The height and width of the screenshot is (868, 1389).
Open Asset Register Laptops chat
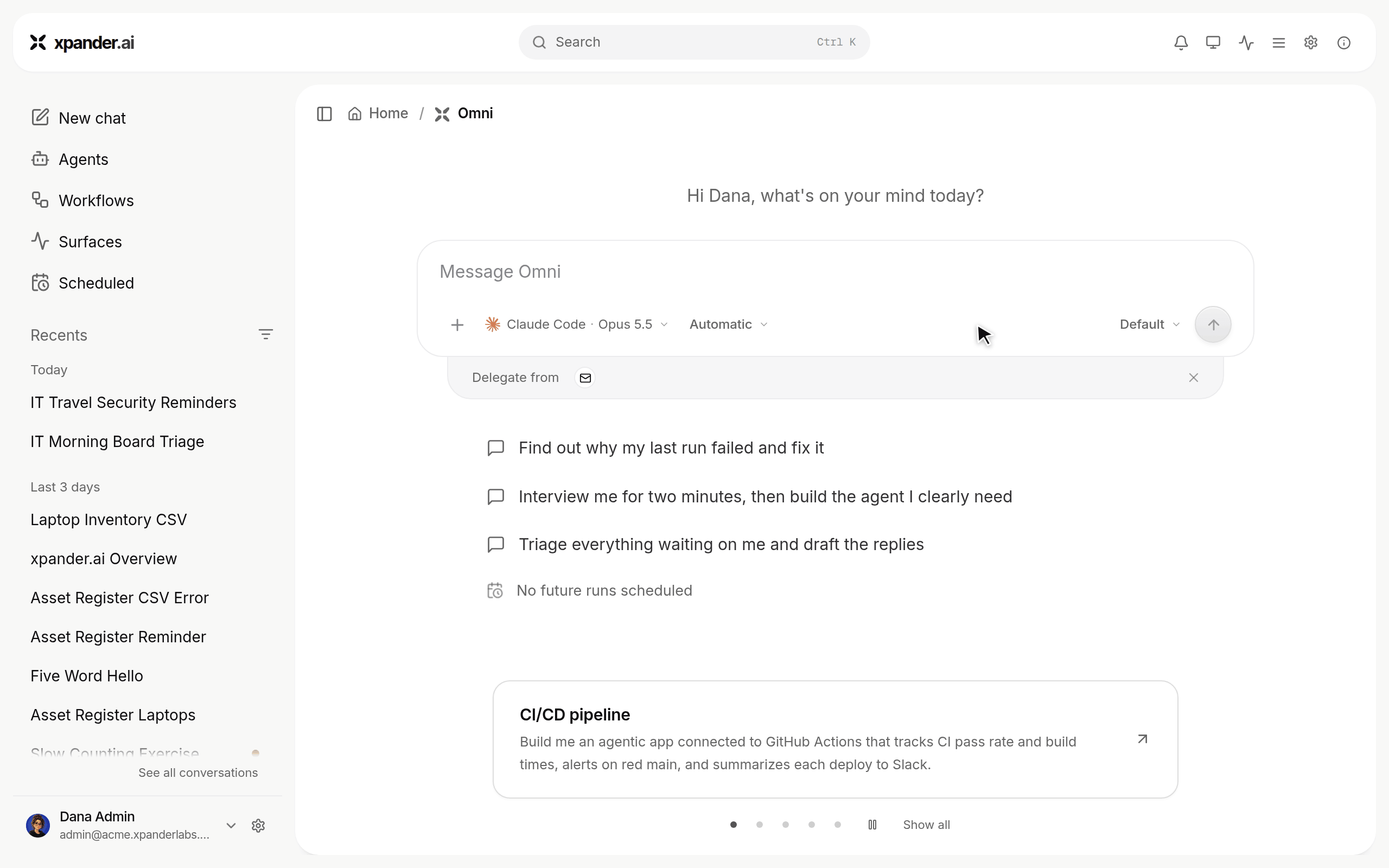pyautogui.click(x=112, y=714)
